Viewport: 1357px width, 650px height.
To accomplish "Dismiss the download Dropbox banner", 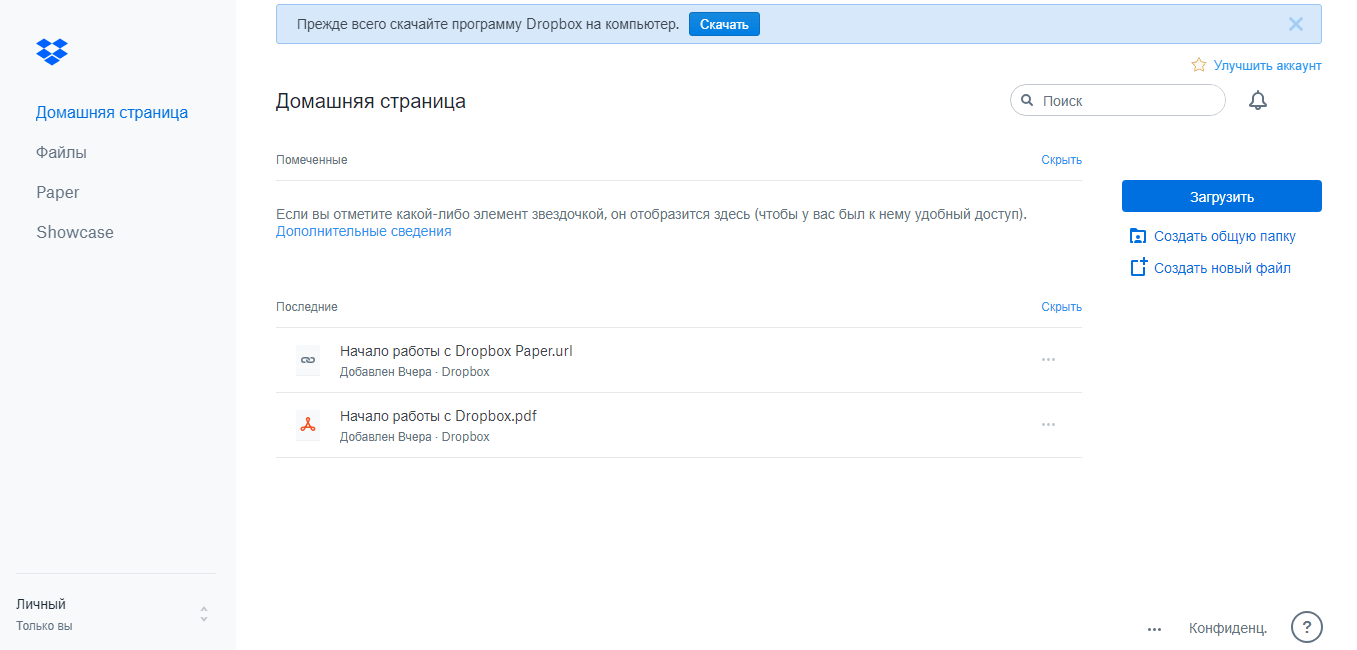I will pyautogui.click(x=1296, y=24).
